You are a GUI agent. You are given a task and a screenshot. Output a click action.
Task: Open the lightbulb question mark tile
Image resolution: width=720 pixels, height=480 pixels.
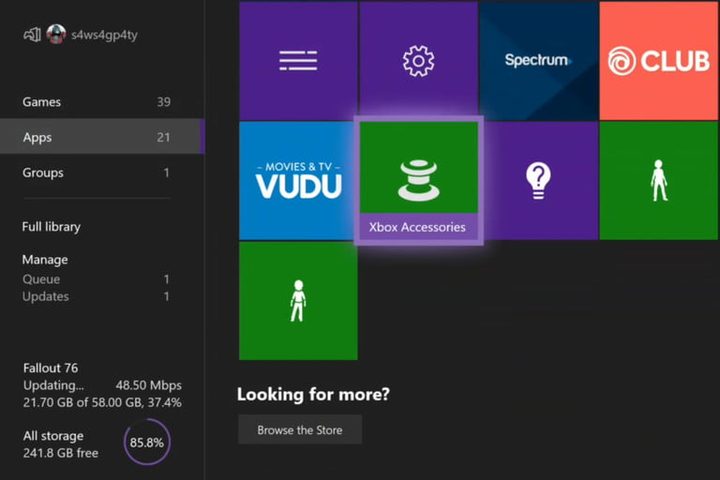(538, 181)
